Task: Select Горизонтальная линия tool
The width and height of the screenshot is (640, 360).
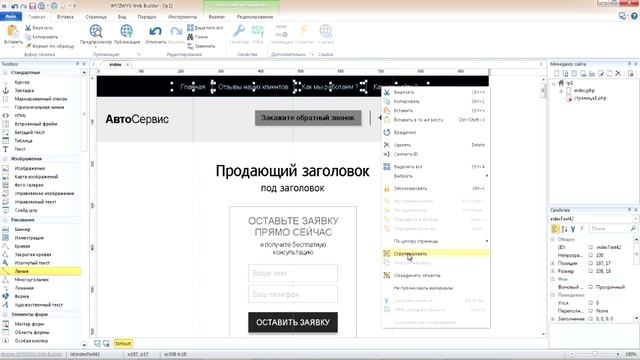Action: click(x=39, y=107)
